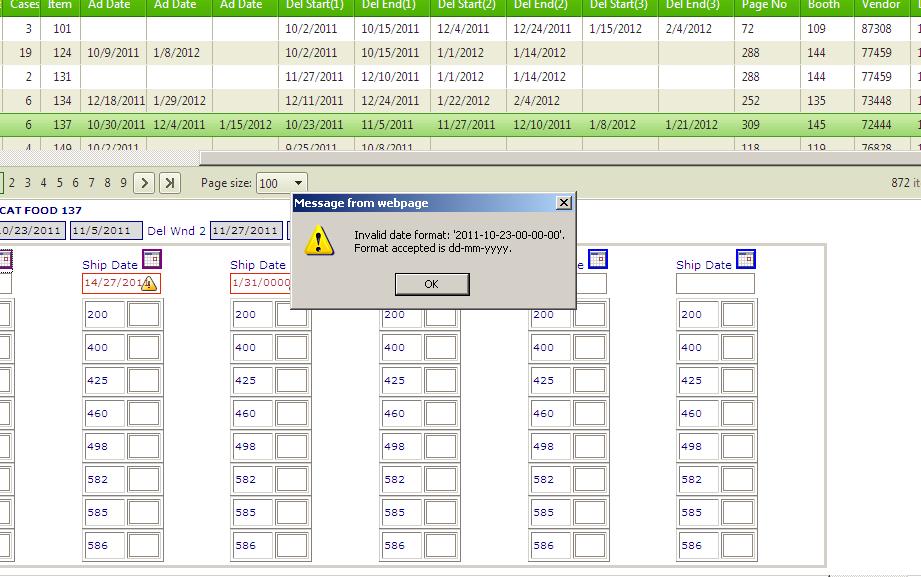Click quantity box beside 460 in rightmost column
921x577 pixels.
click(738, 413)
